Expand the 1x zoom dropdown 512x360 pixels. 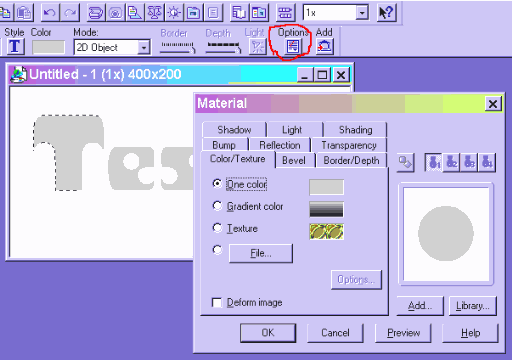point(362,13)
